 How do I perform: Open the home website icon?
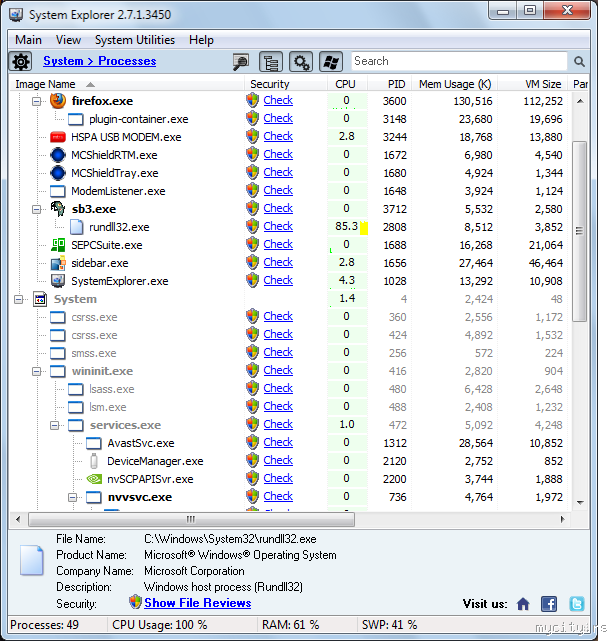523,604
